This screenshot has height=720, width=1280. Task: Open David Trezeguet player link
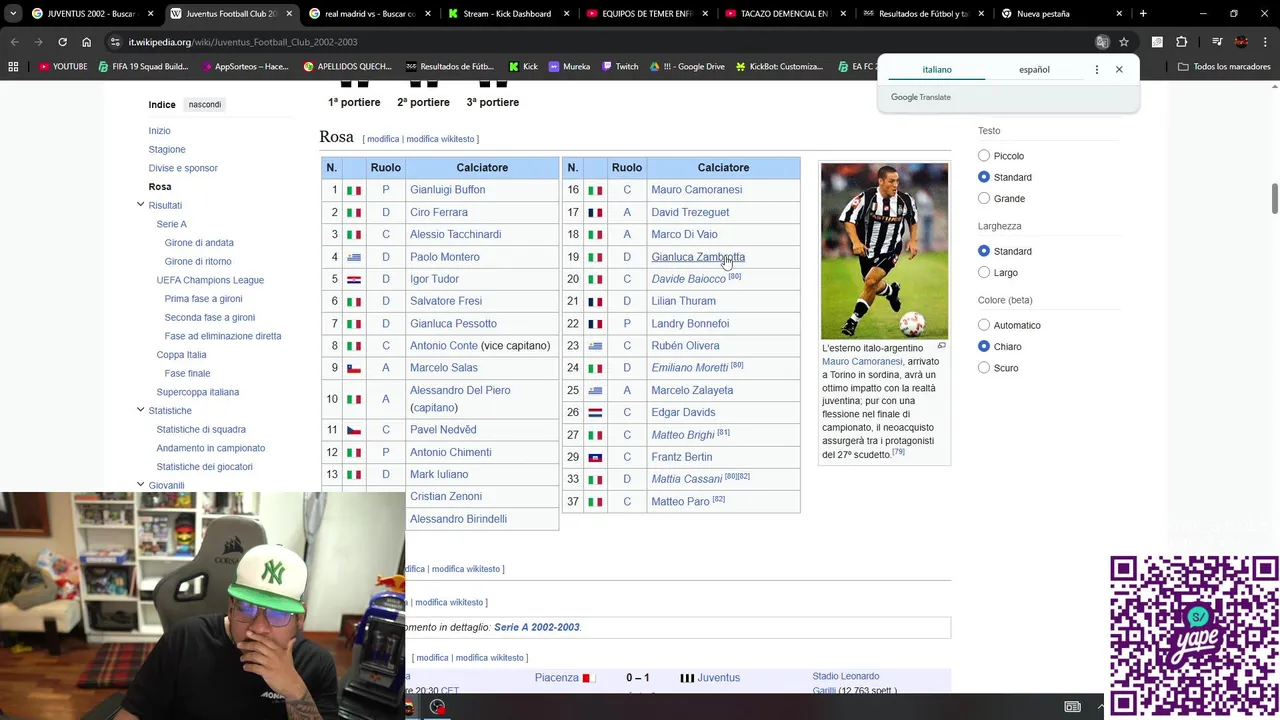click(x=690, y=212)
